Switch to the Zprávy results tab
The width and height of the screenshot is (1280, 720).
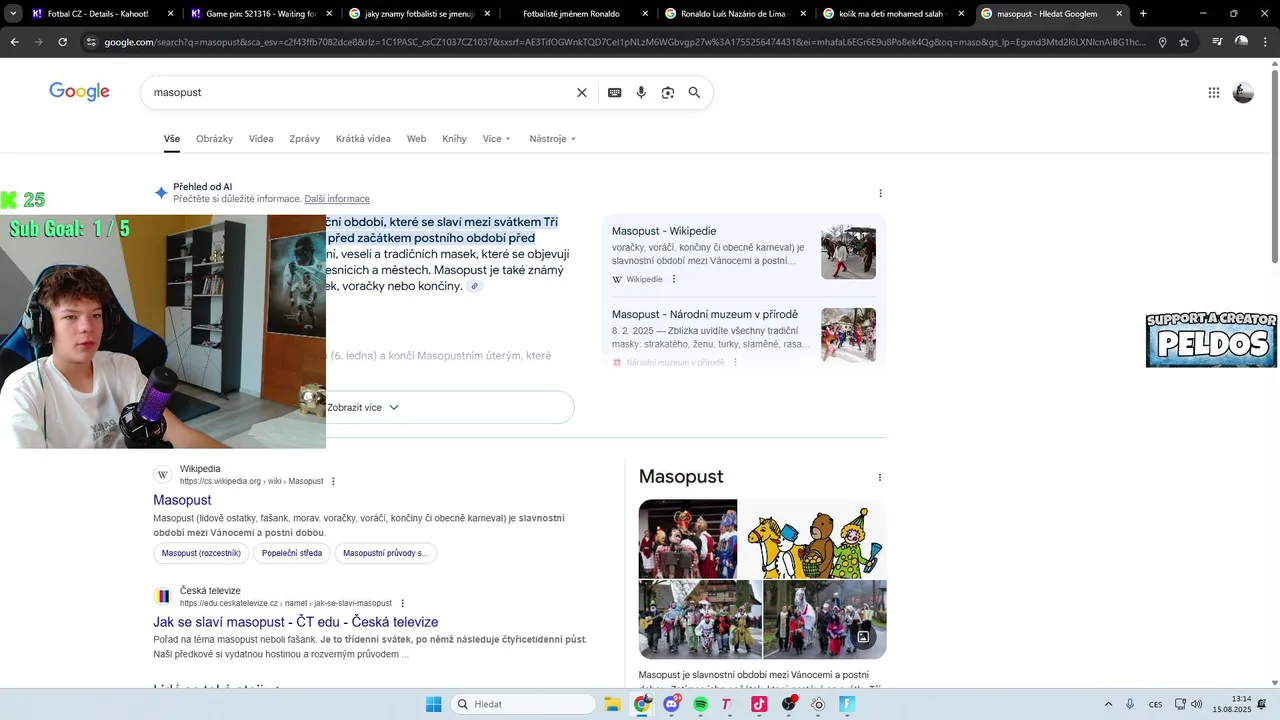tap(305, 139)
